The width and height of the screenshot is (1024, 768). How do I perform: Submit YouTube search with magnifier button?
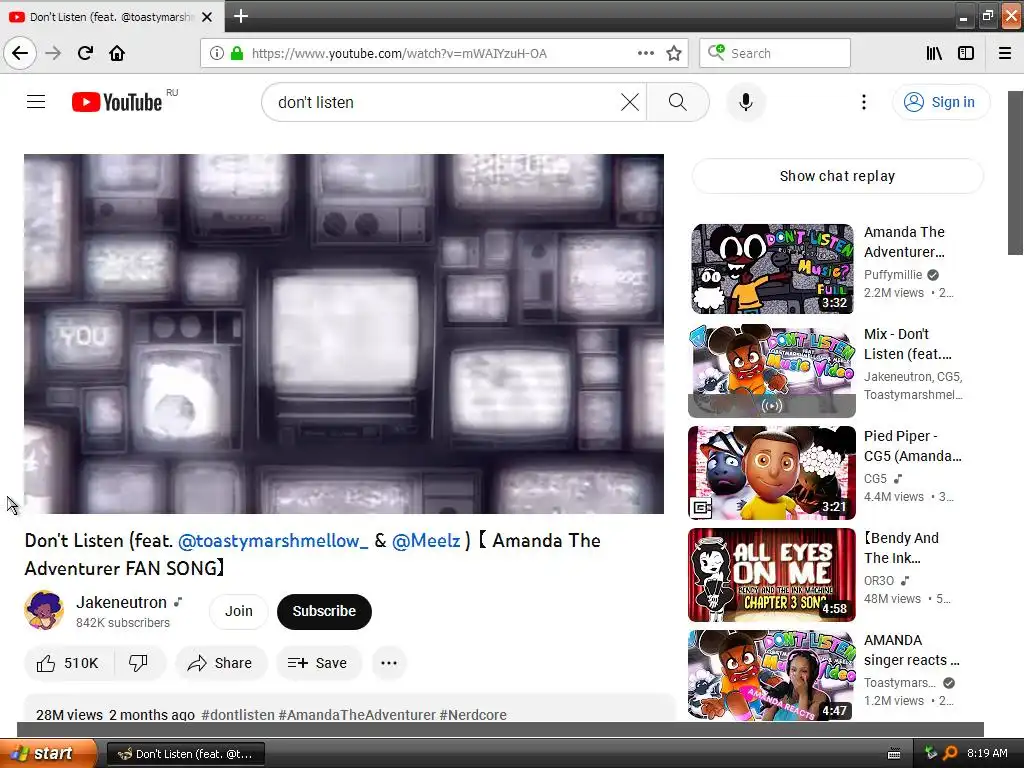pos(678,102)
